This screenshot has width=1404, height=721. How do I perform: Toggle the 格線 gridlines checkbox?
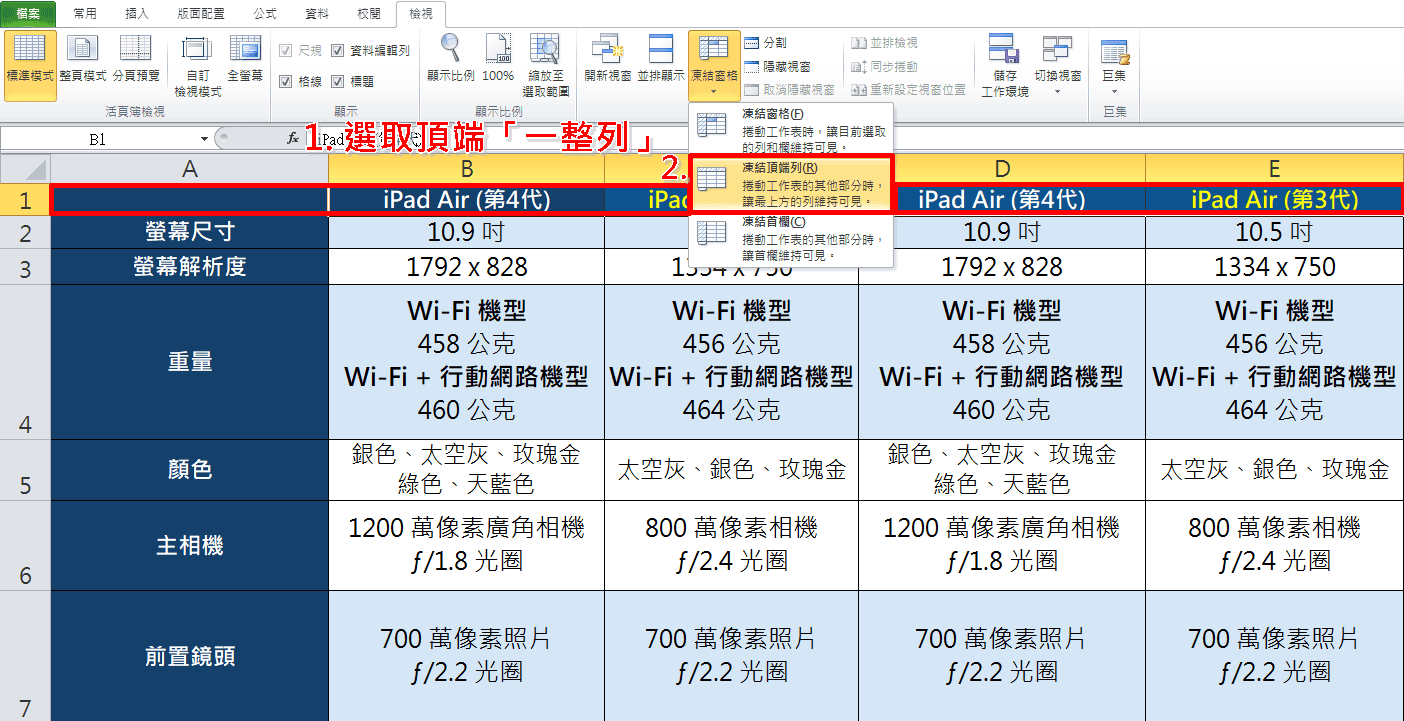coord(300,81)
